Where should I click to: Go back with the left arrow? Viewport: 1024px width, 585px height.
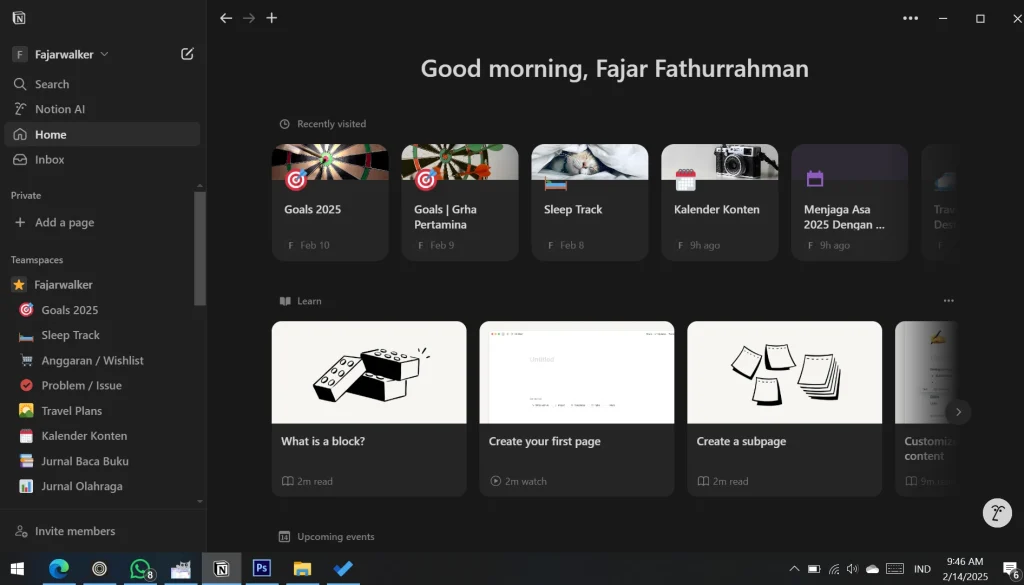click(226, 18)
